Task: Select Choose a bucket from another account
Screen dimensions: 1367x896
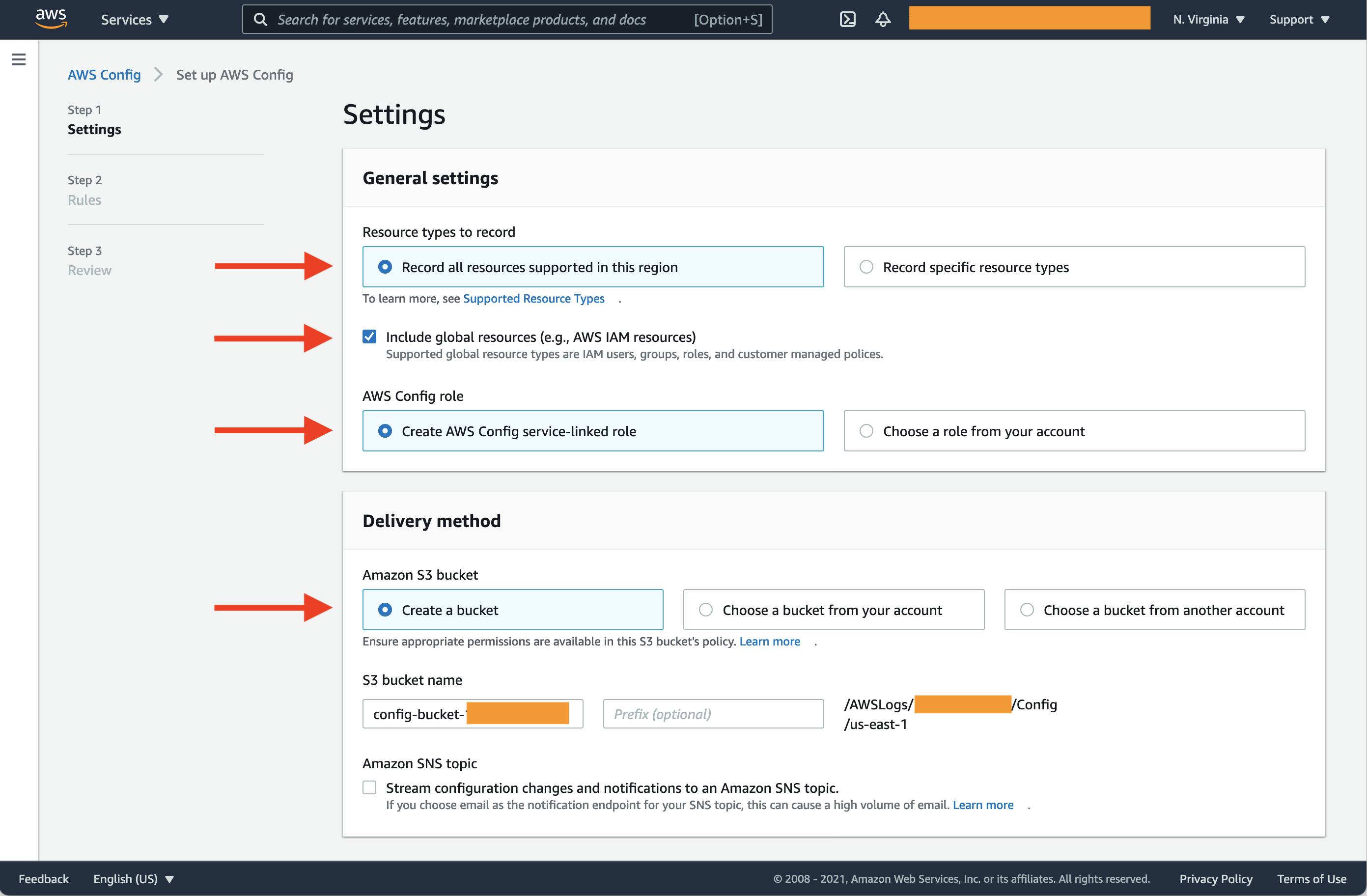Action: point(1154,610)
